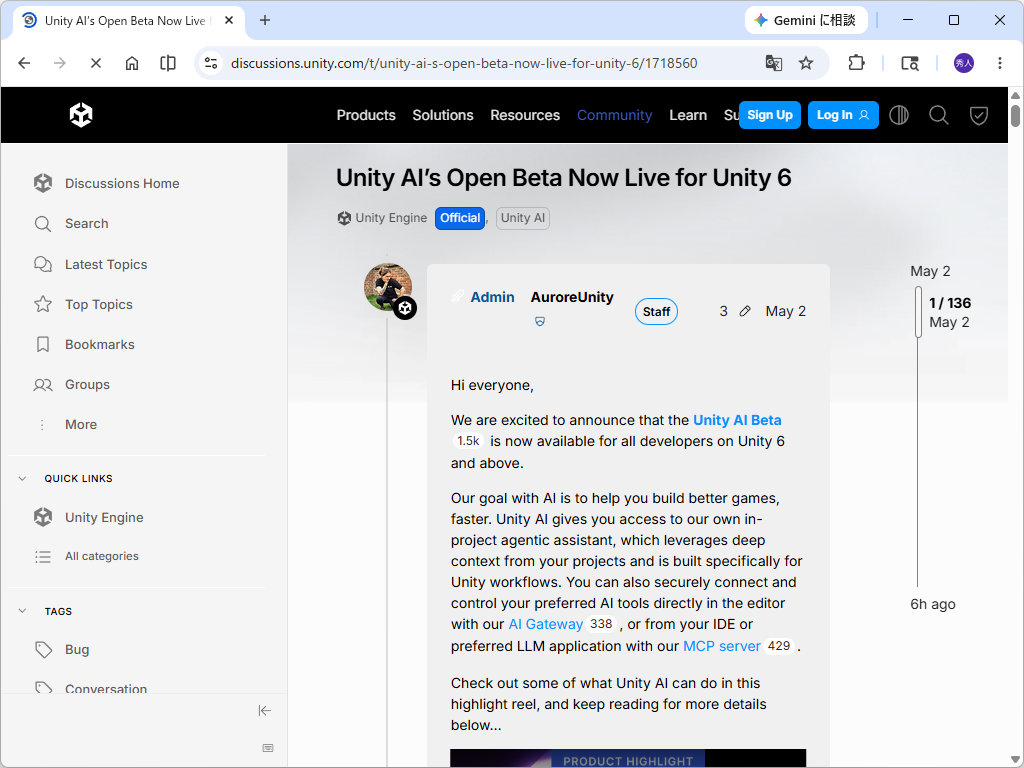Screen dimensions: 1024x768
Task: Click the Admin label
Action: point(492,297)
